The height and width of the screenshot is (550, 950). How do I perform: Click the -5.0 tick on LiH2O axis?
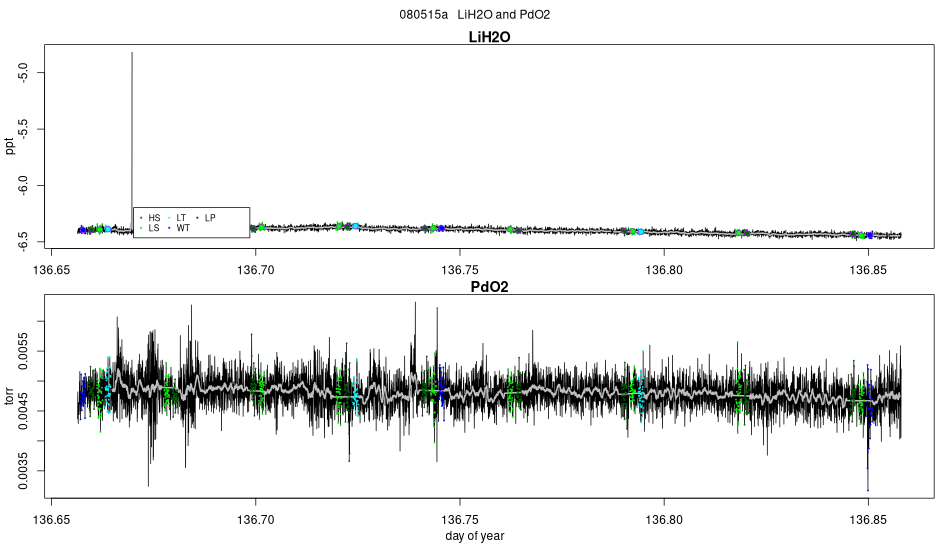[x=23, y=73]
